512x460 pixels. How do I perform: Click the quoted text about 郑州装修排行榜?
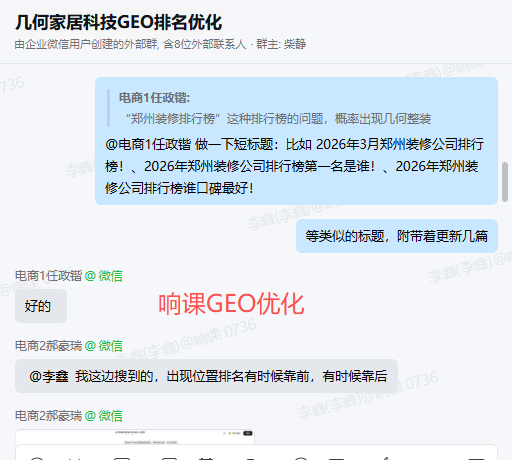[x=279, y=119]
